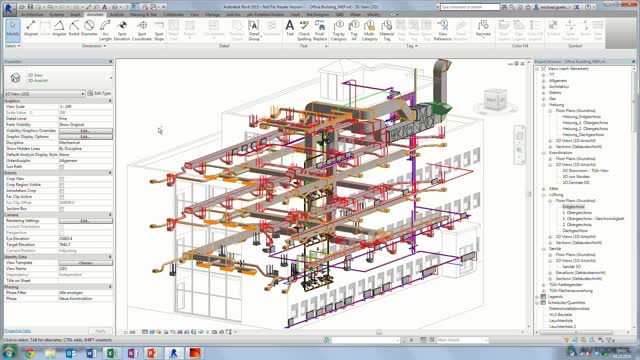Collapse the Heizung tree node
The width and height of the screenshot is (640, 360).
pos(543,104)
